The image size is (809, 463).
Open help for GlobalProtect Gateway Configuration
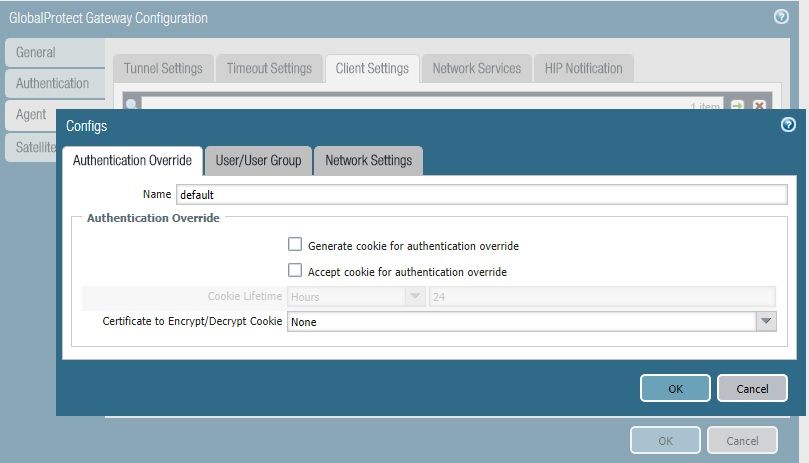pos(781,17)
